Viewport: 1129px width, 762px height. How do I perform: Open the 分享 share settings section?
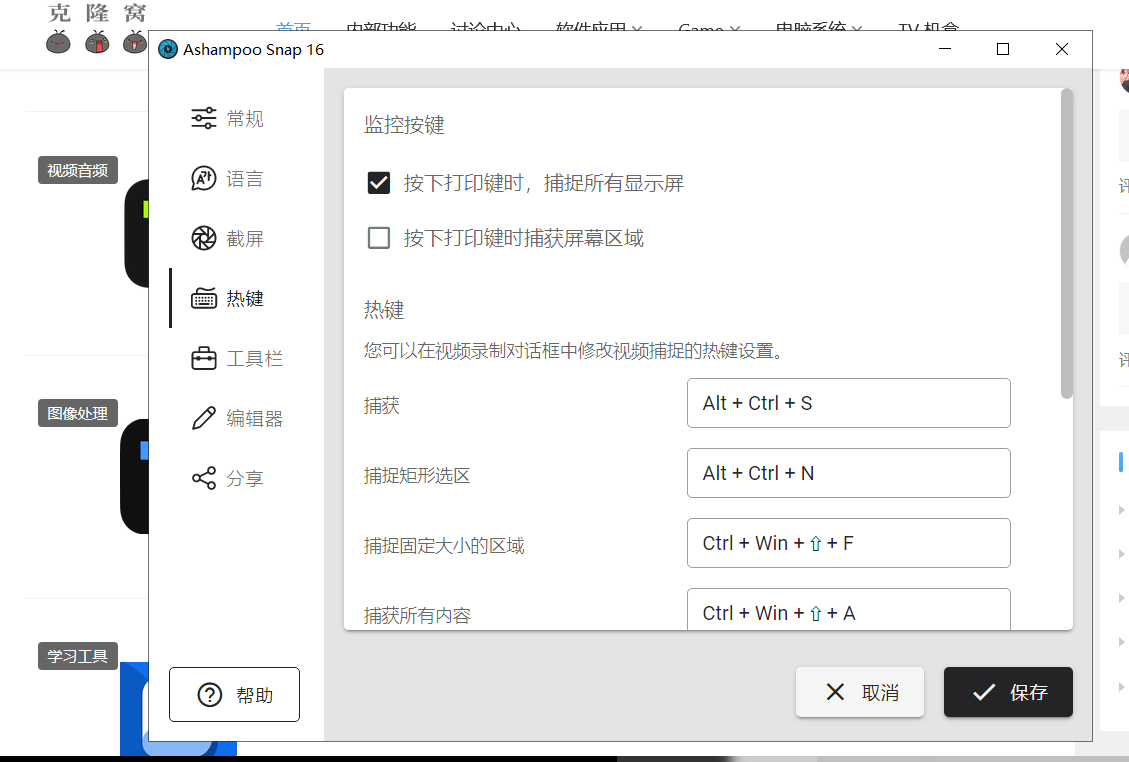tap(228, 478)
